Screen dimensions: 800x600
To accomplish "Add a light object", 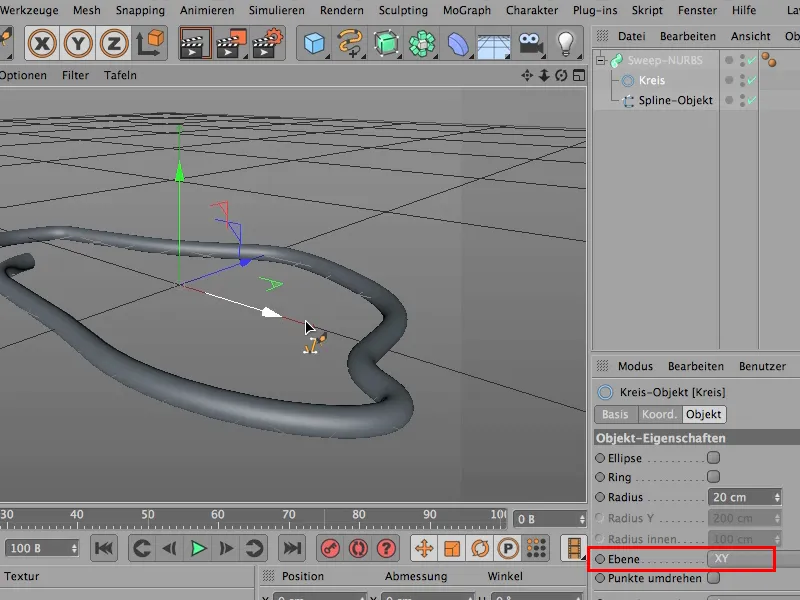I will tap(565, 44).
